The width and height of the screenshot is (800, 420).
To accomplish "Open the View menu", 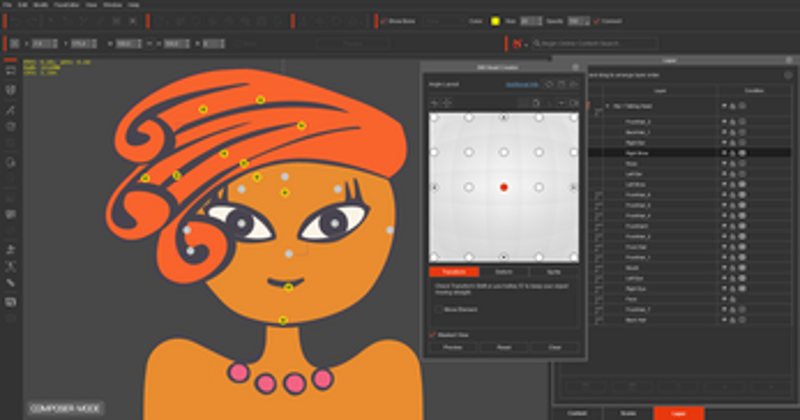I will (x=91, y=5).
